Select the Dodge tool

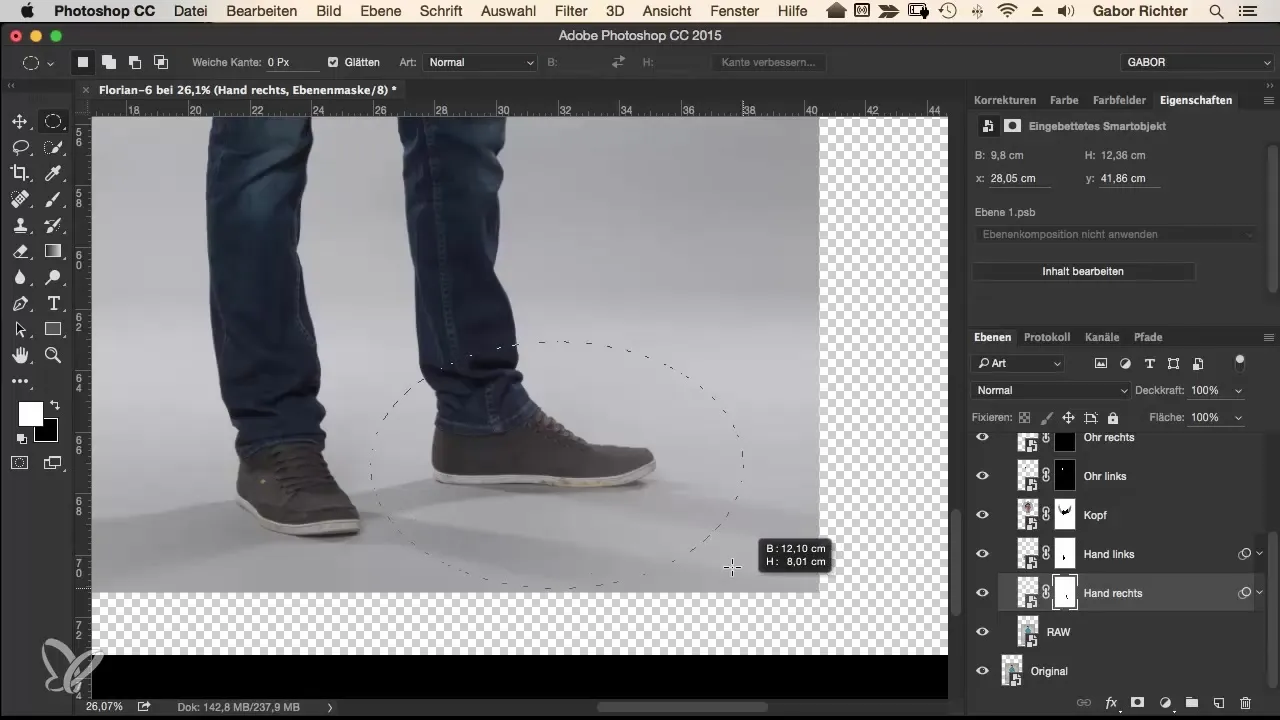click(x=53, y=277)
